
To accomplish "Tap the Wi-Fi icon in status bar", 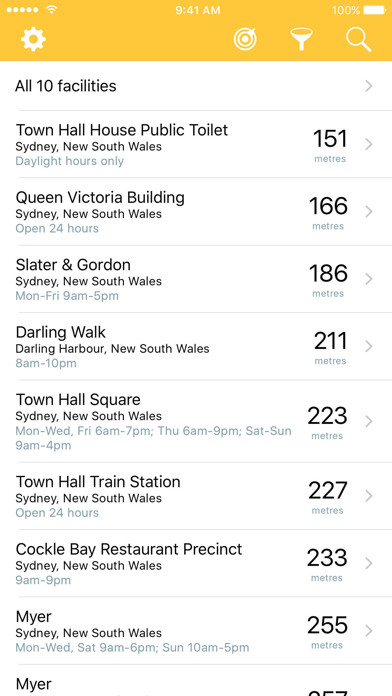I will (52, 10).
